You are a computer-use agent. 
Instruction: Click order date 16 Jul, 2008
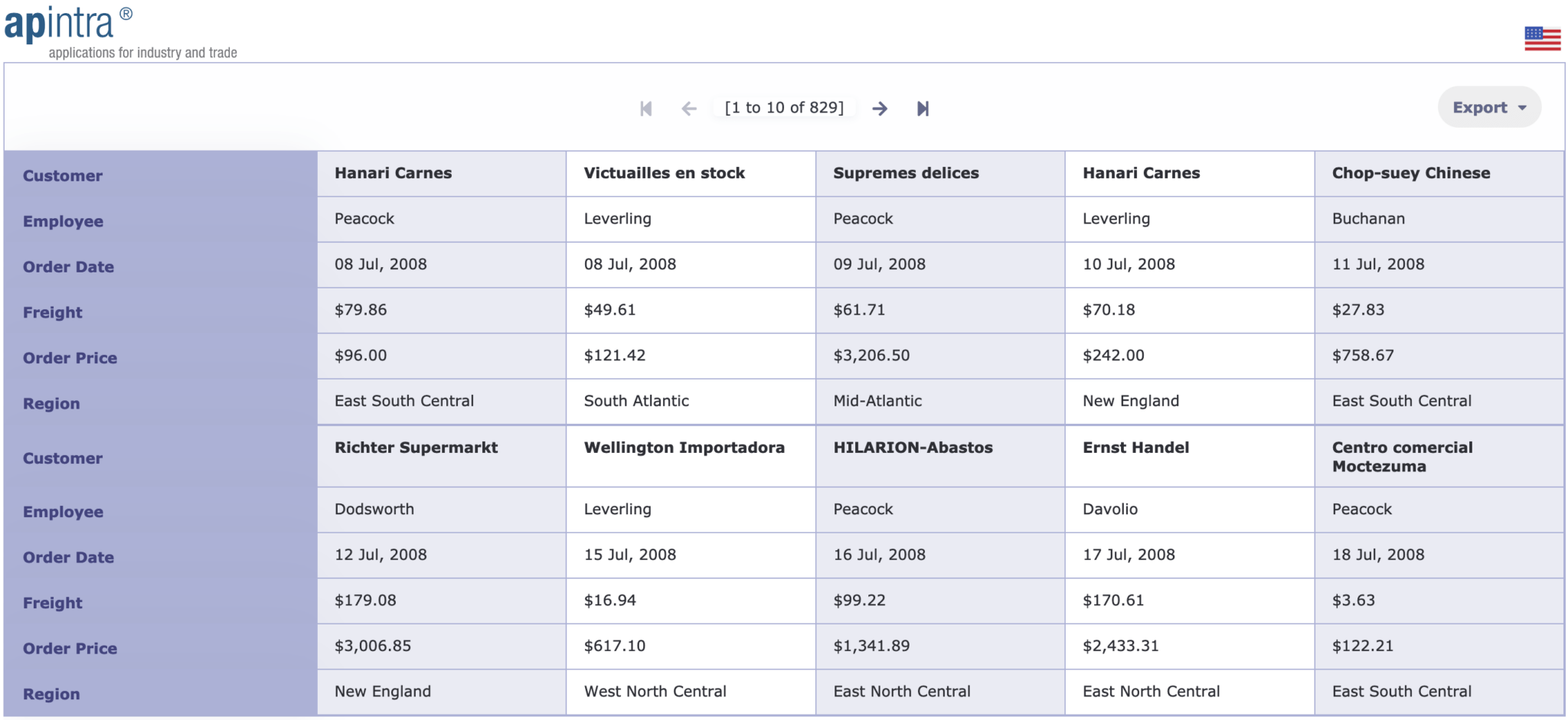tap(879, 555)
